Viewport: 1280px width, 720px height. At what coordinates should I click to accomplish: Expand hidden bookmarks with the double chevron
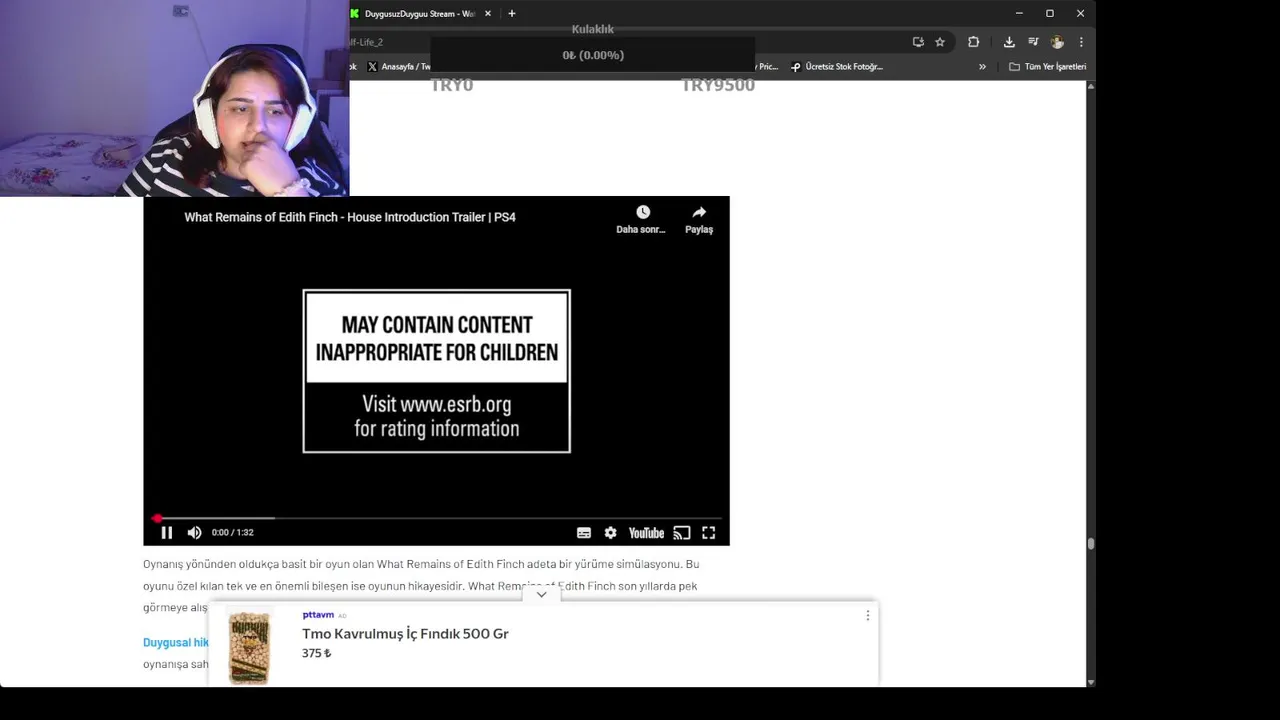click(982, 67)
